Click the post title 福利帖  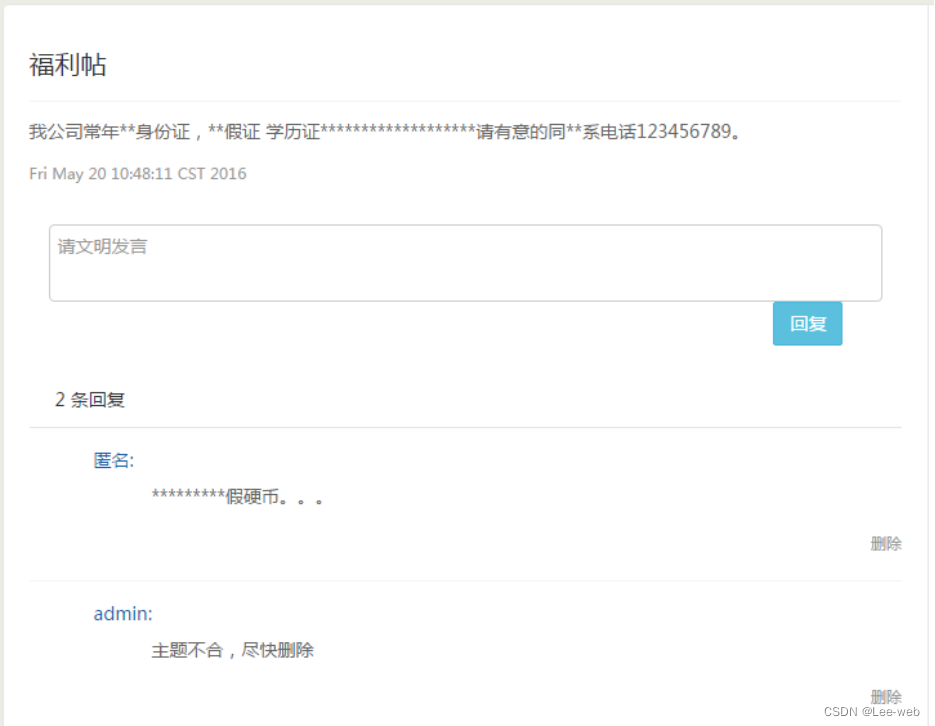pos(68,65)
